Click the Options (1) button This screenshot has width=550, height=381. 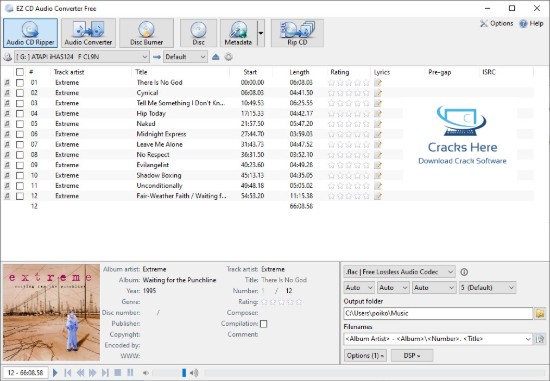tap(365, 355)
